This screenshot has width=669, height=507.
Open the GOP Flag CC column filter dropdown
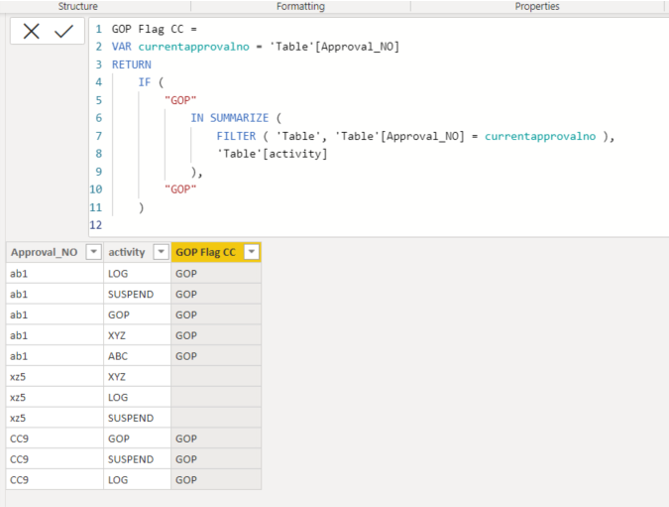pyautogui.click(x=252, y=252)
